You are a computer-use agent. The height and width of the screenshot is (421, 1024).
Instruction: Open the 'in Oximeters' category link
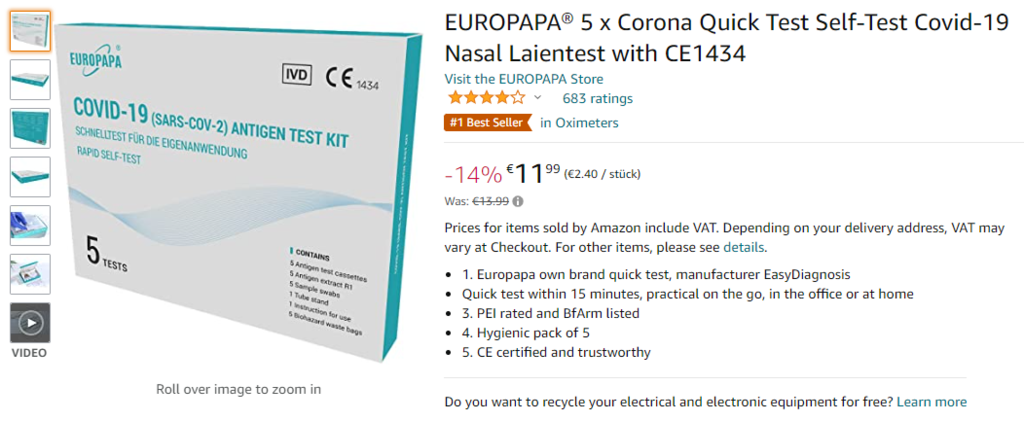(579, 123)
